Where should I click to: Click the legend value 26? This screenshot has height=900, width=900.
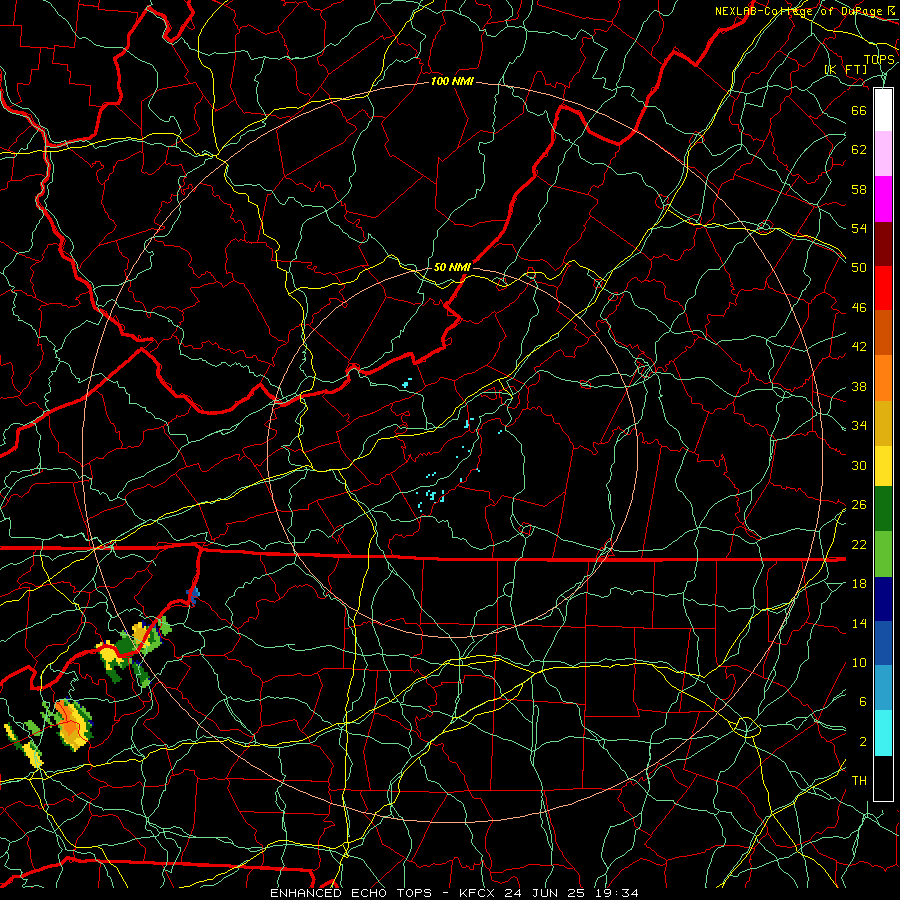pyautogui.click(x=859, y=505)
